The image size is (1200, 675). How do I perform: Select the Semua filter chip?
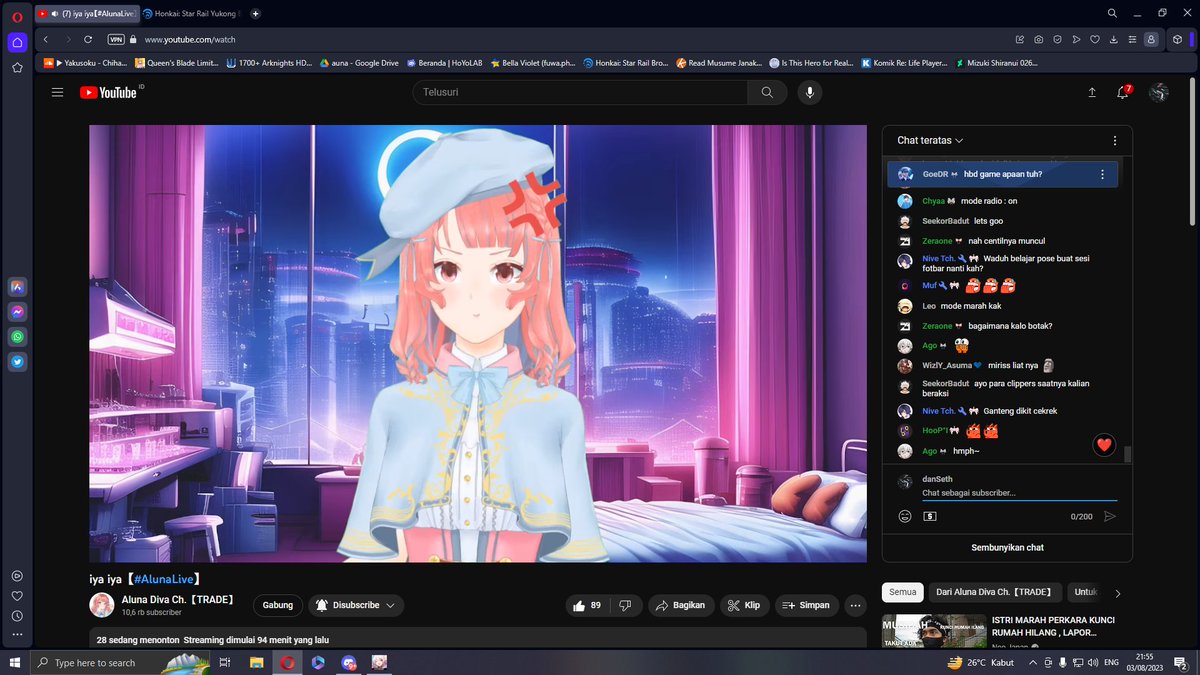pos(902,592)
